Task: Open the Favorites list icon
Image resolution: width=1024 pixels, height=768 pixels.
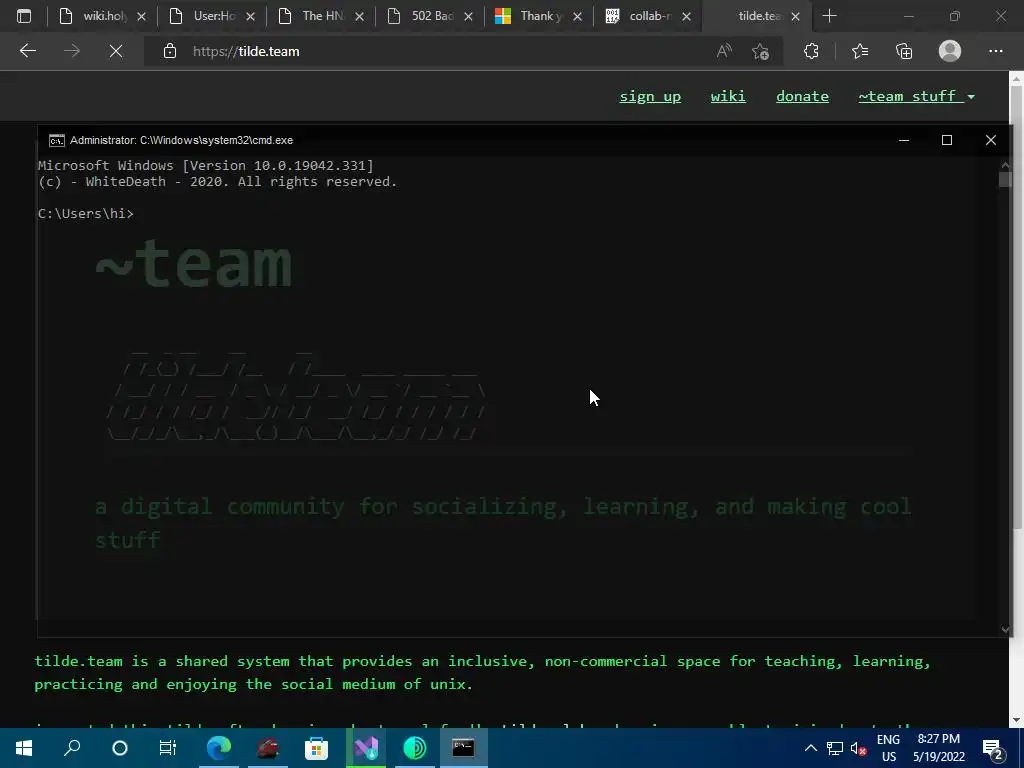Action: (860, 51)
